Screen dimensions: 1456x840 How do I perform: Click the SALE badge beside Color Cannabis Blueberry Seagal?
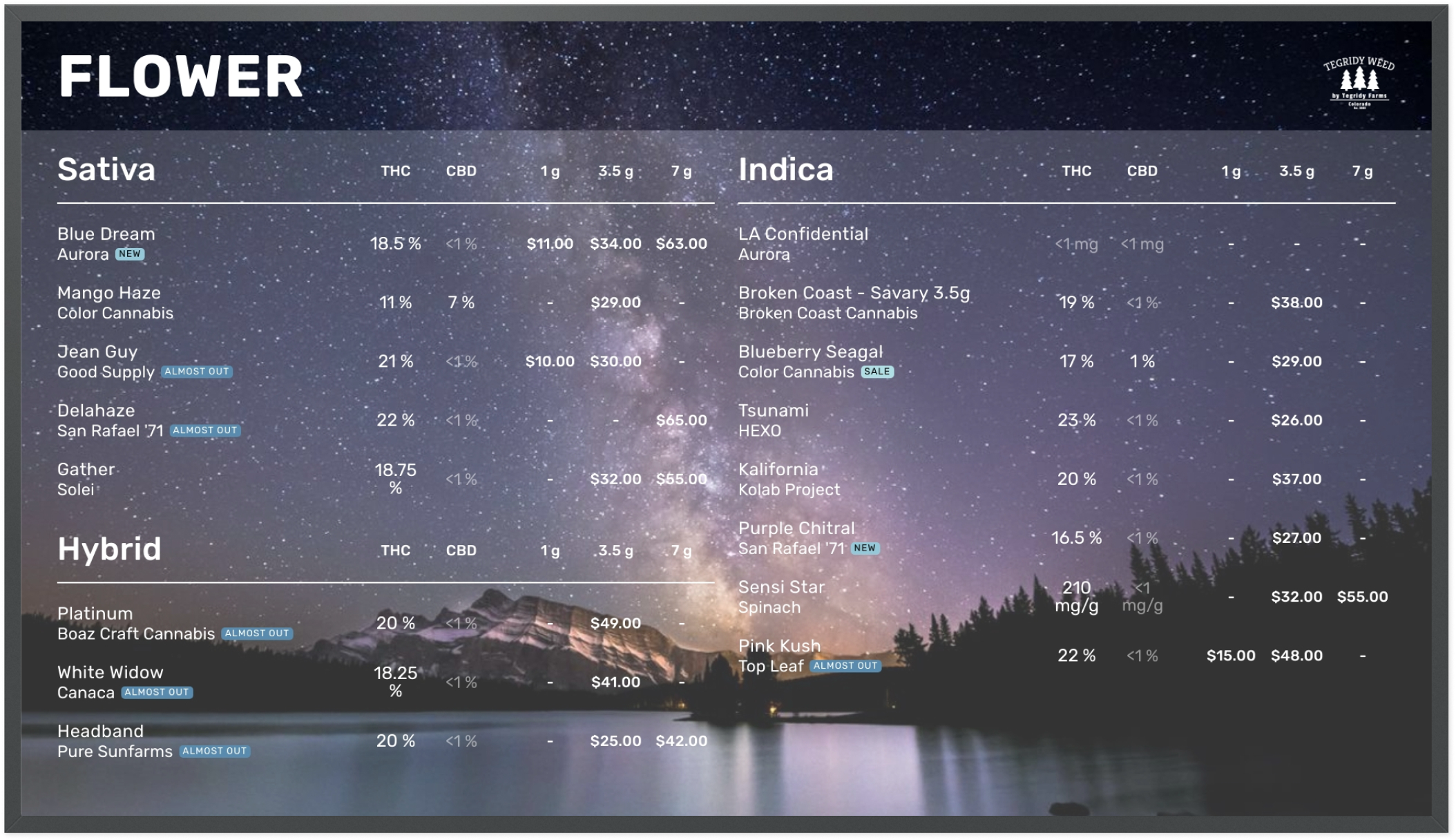click(877, 372)
